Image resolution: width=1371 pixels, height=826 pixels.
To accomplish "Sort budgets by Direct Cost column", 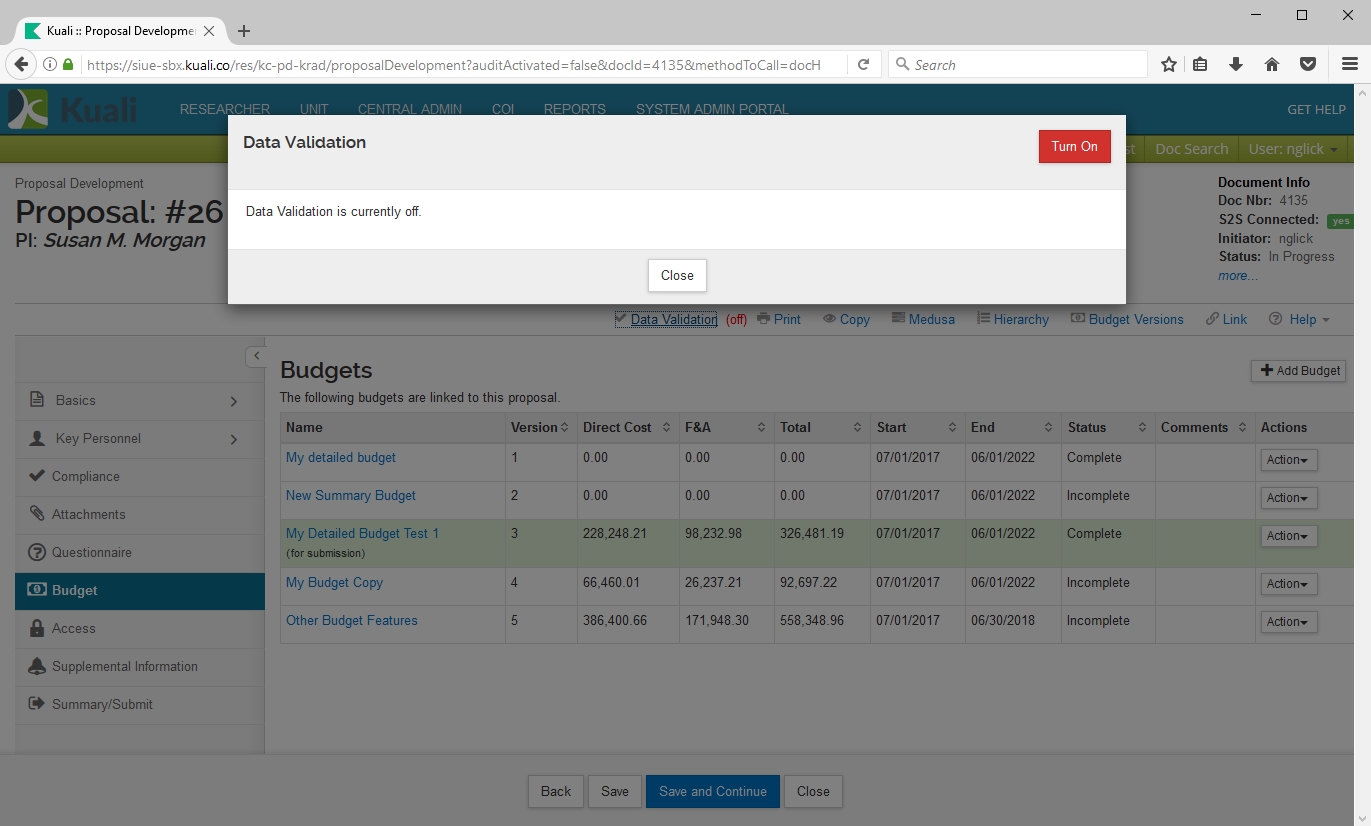I will pyautogui.click(x=617, y=427).
